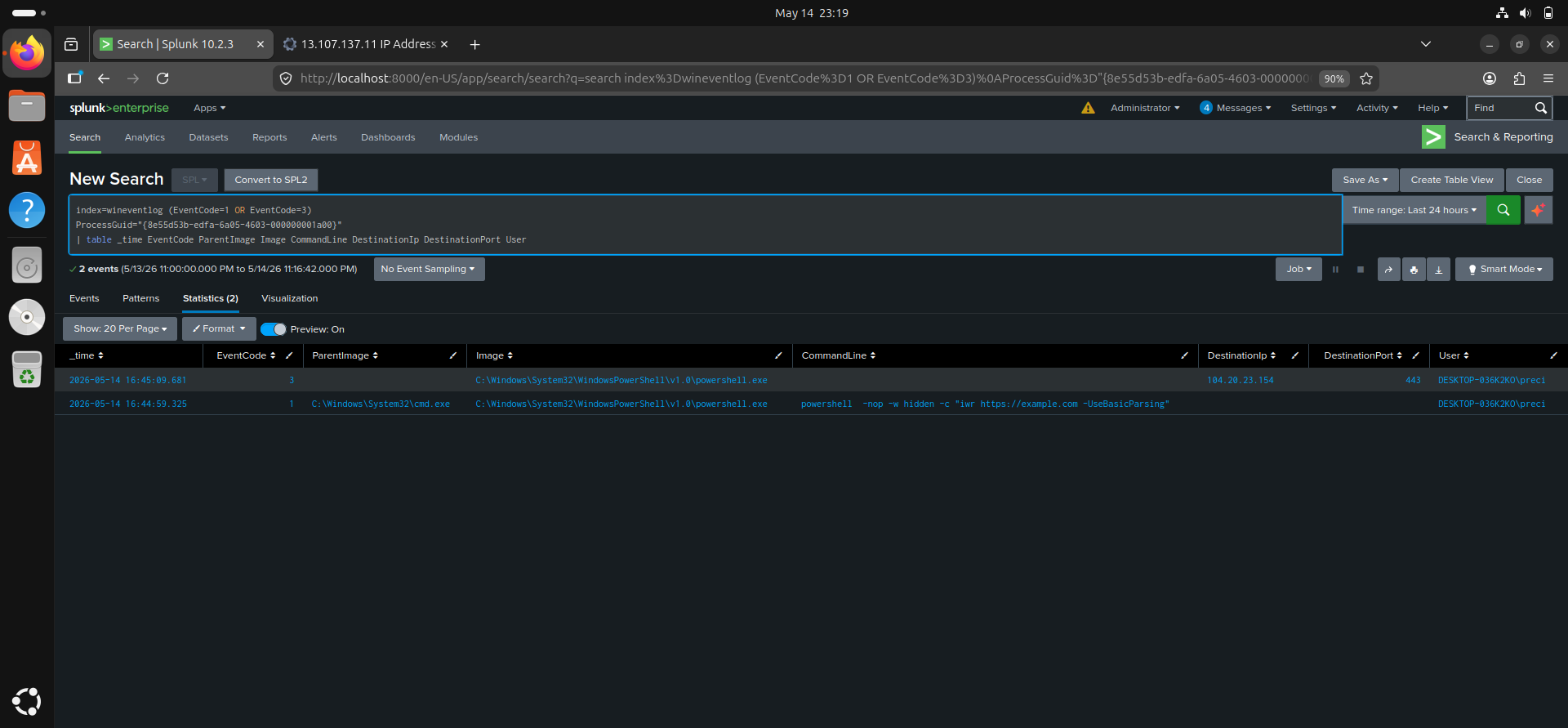Switch to the Patterns tab

pos(140,298)
